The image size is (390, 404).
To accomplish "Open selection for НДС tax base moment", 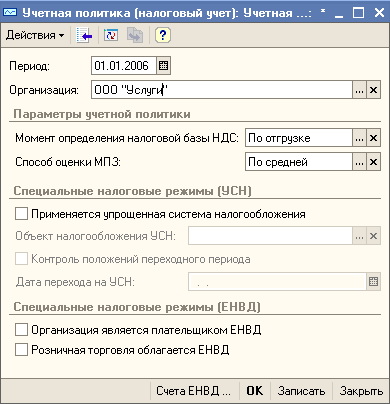I will 359,138.
